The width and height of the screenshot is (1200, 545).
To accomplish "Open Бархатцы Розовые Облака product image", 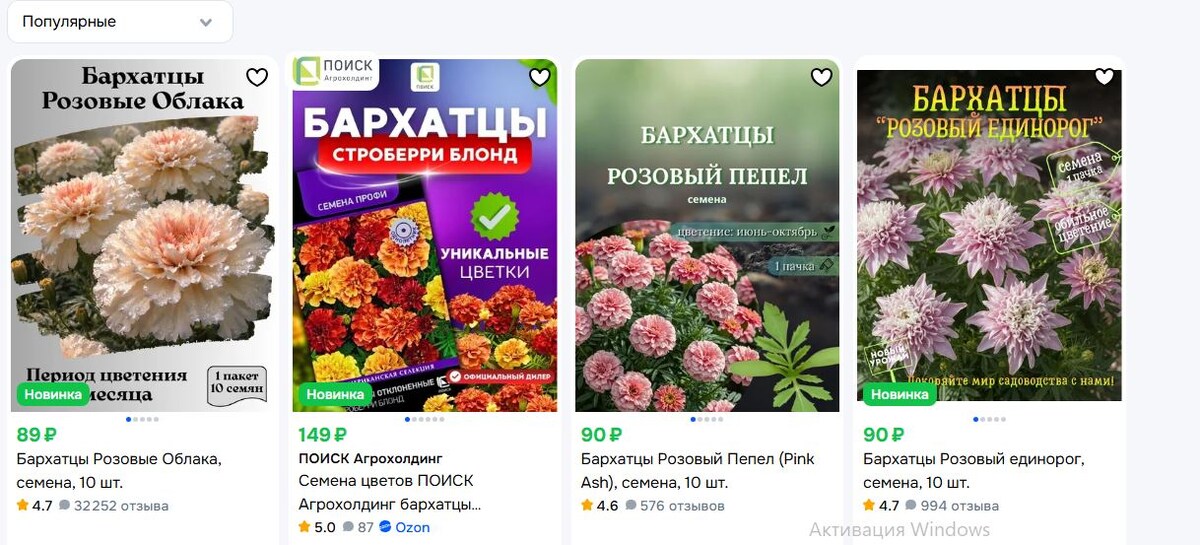I will (x=142, y=235).
